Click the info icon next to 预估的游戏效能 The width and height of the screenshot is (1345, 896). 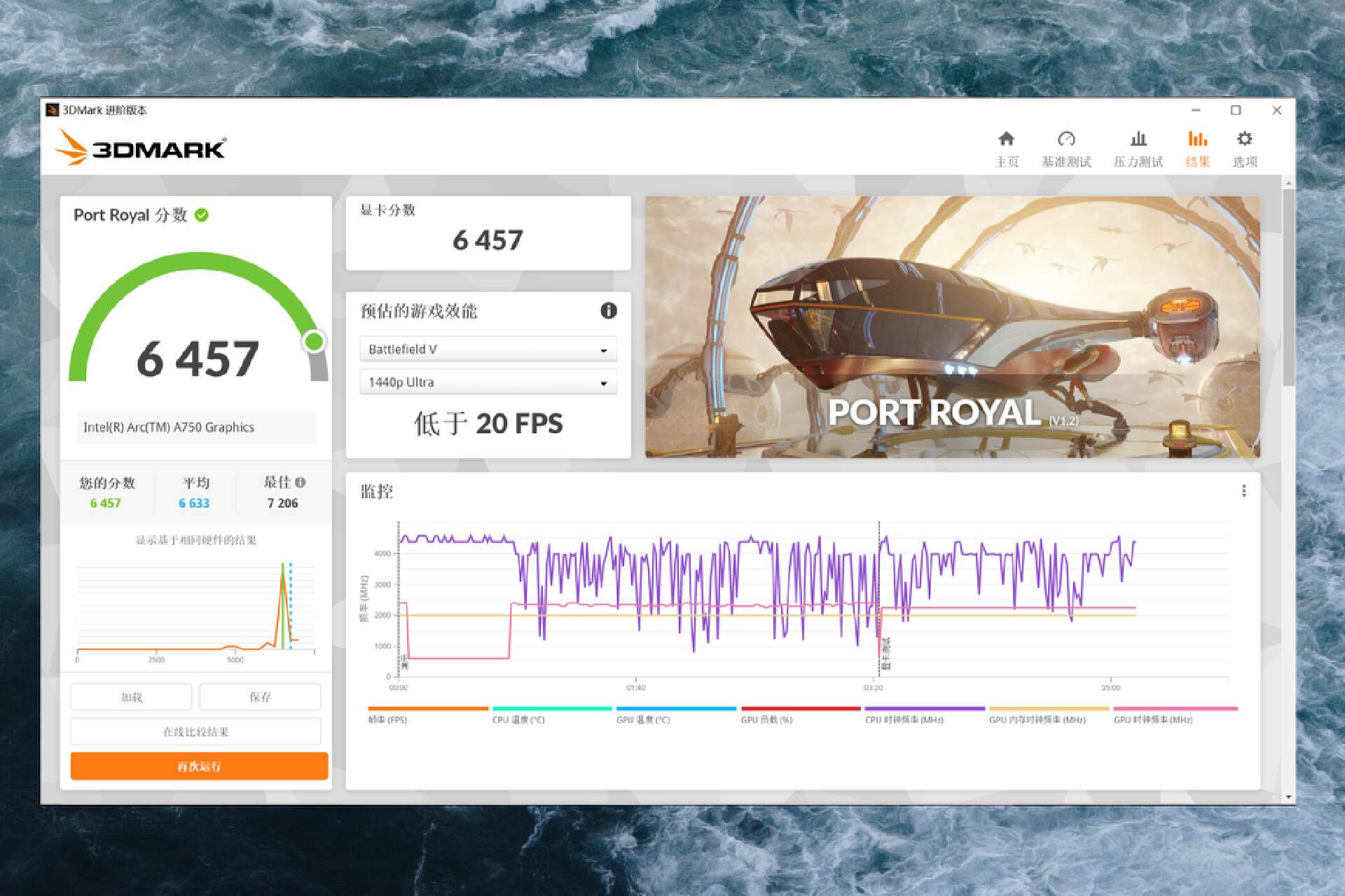point(609,311)
